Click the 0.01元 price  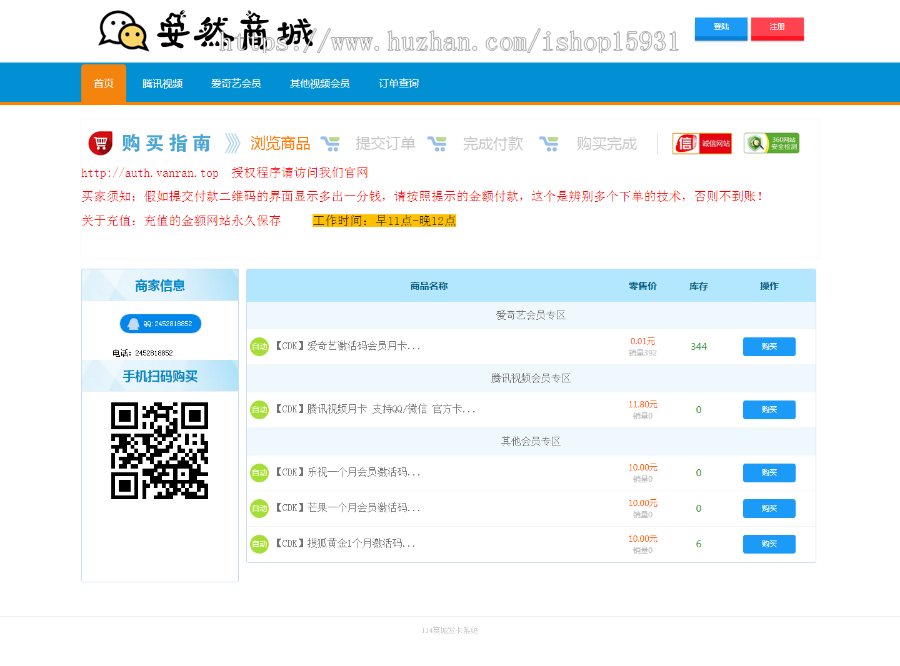(643, 341)
